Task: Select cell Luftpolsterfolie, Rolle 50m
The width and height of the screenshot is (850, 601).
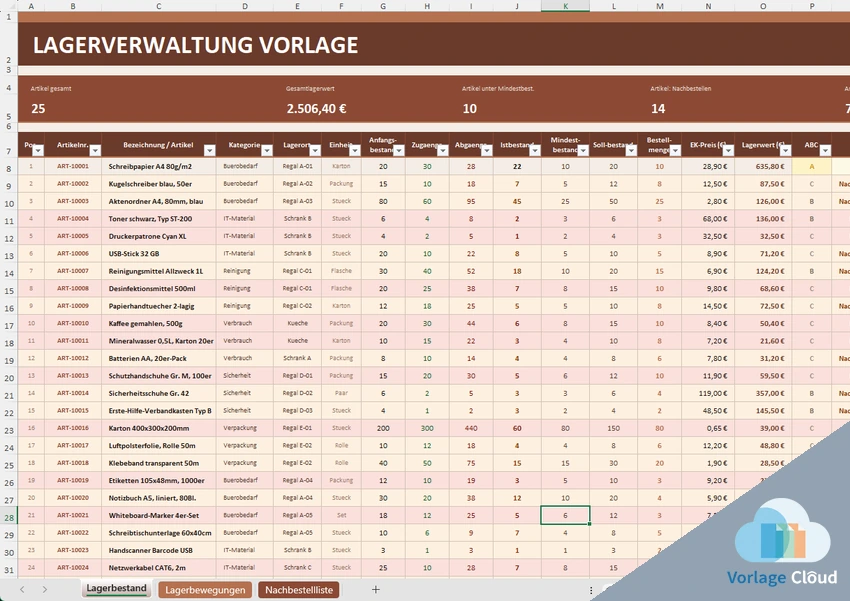Action: [159, 445]
